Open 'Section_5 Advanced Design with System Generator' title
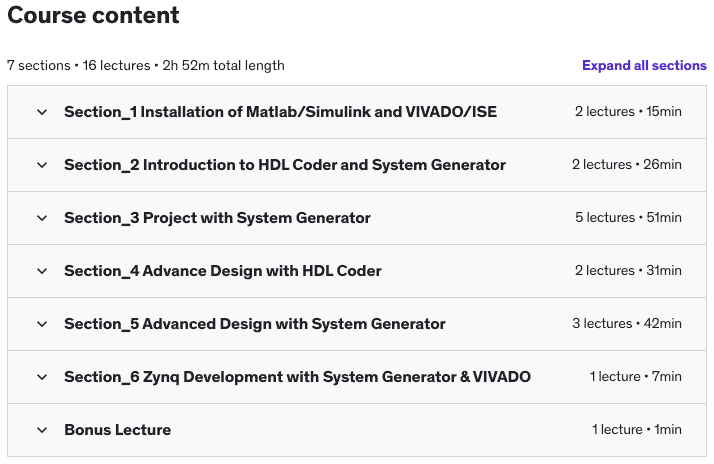 [x=255, y=324]
